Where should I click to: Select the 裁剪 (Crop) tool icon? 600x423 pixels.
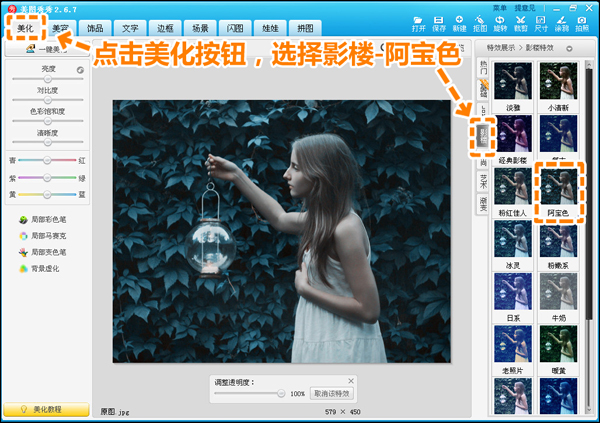point(520,22)
